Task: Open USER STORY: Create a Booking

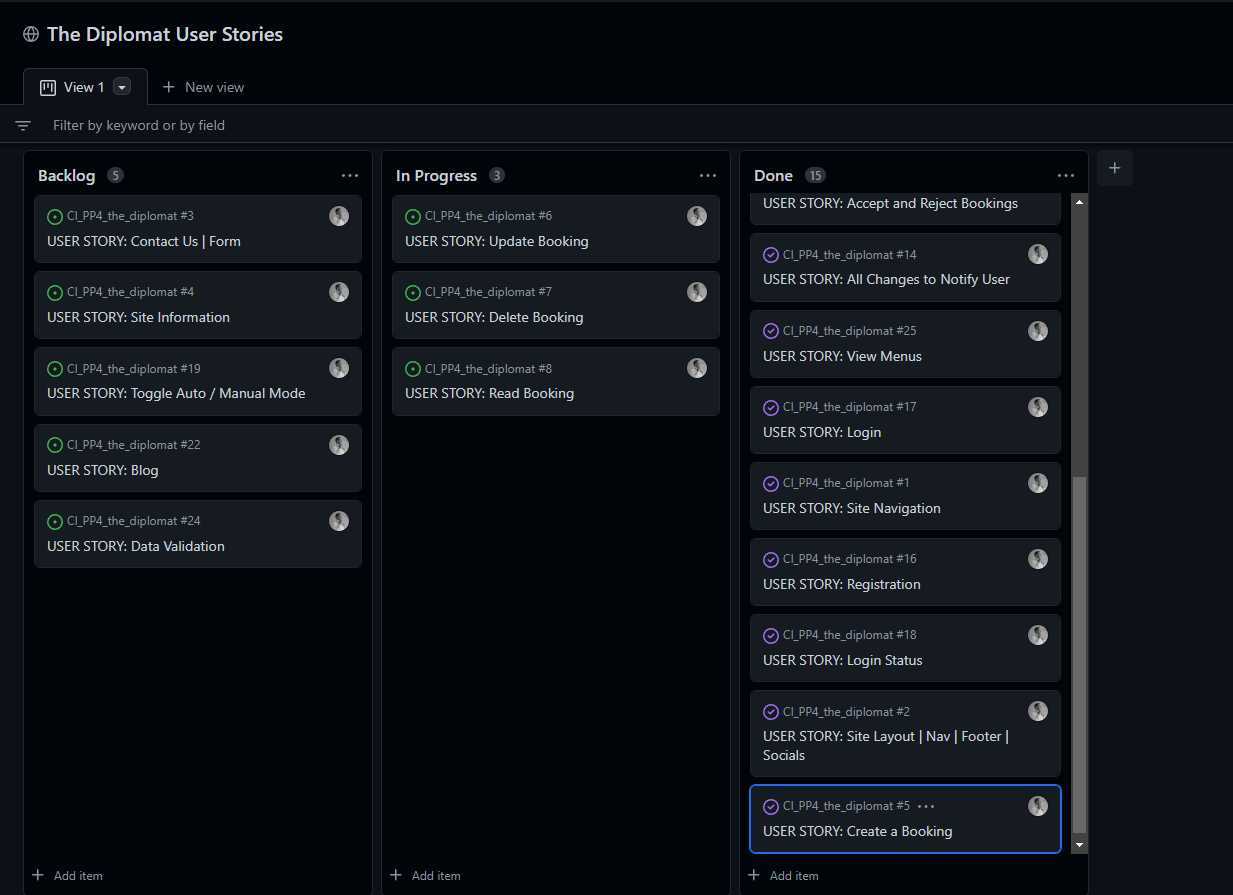Action: click(857, 831)
